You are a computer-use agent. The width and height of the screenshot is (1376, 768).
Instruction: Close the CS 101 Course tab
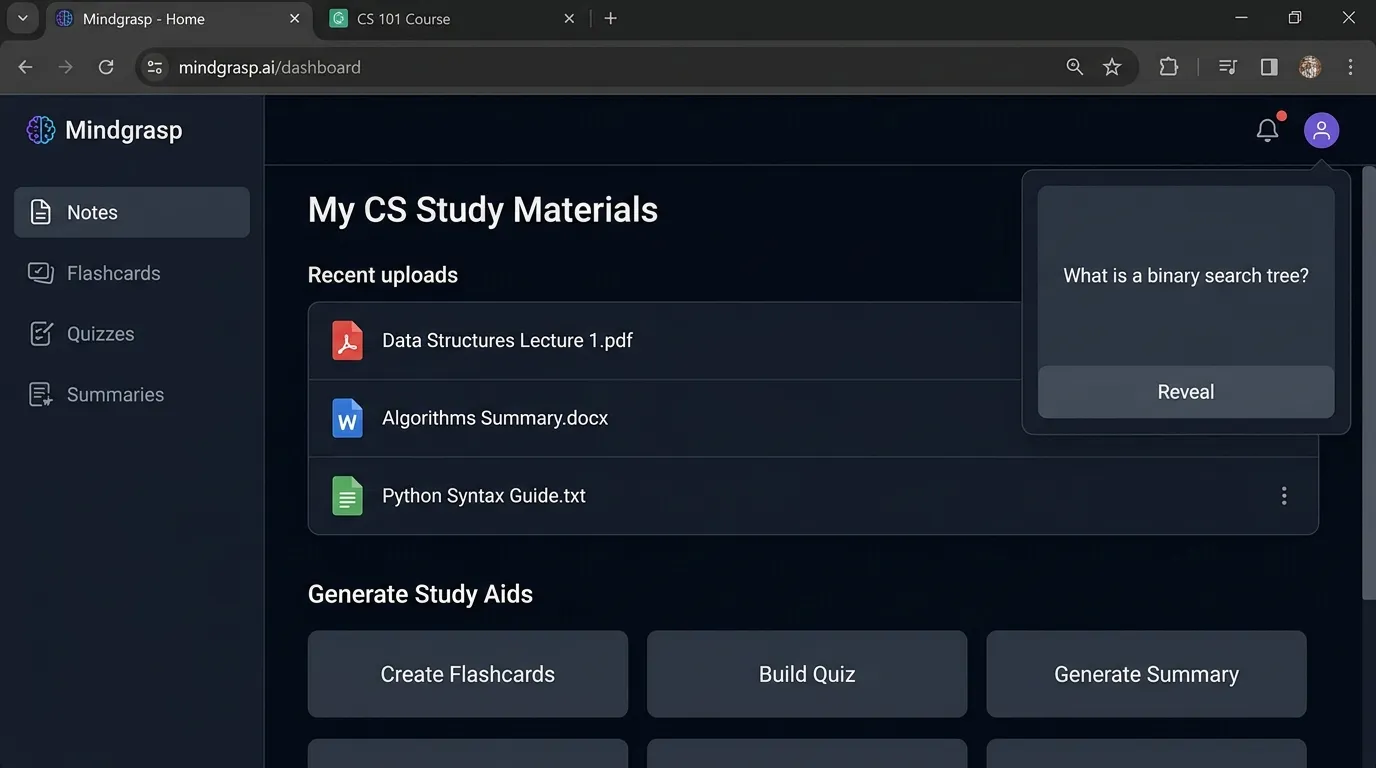click(569, 18)
